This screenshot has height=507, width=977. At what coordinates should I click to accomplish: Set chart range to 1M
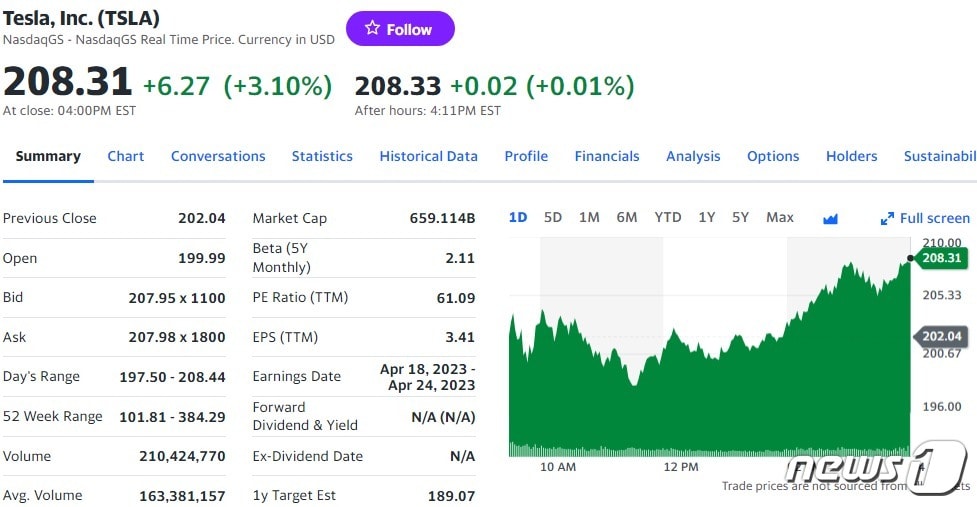[x=589, y=217]
